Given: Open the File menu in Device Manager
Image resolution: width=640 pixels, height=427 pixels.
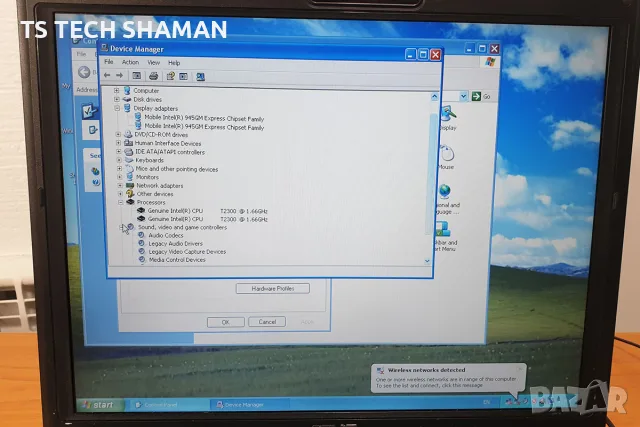Looking at the screenshot, I should coord(109,62).
